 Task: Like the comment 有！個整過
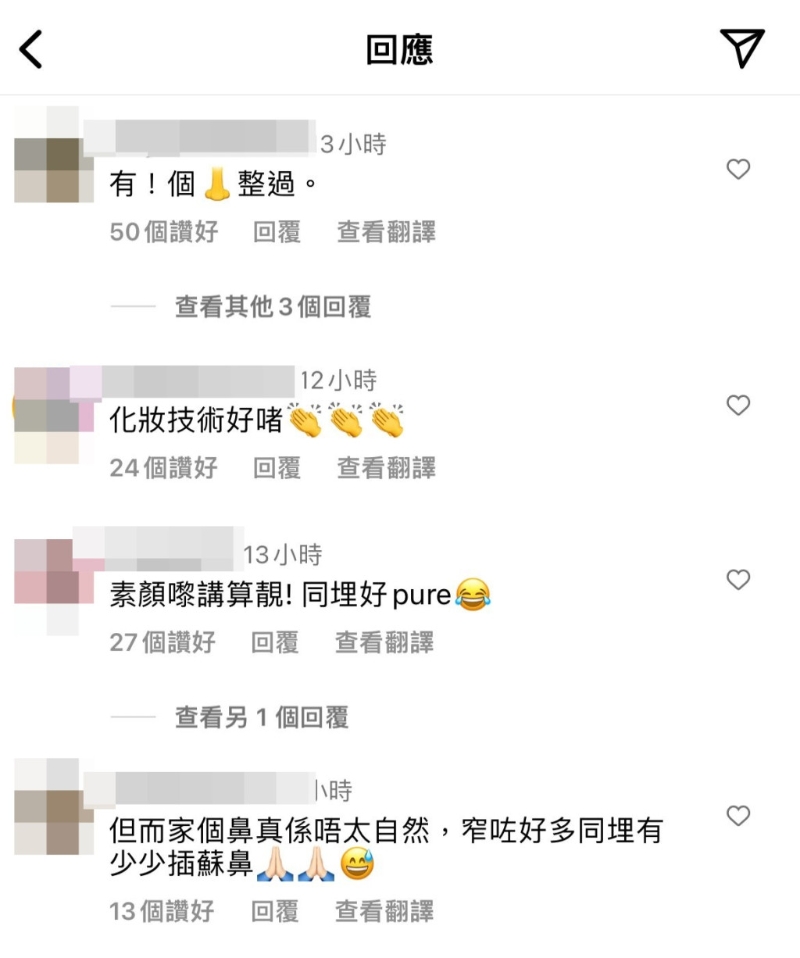point(738,169)
